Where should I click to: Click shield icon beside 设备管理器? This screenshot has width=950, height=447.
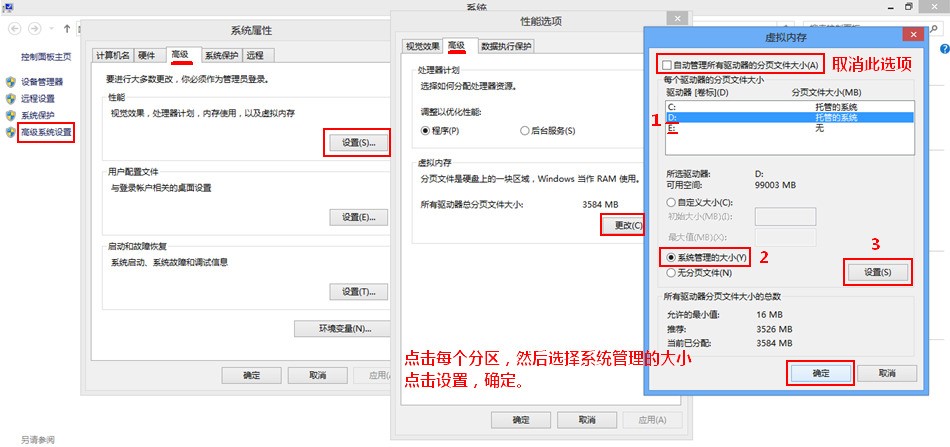click(10, 82)
